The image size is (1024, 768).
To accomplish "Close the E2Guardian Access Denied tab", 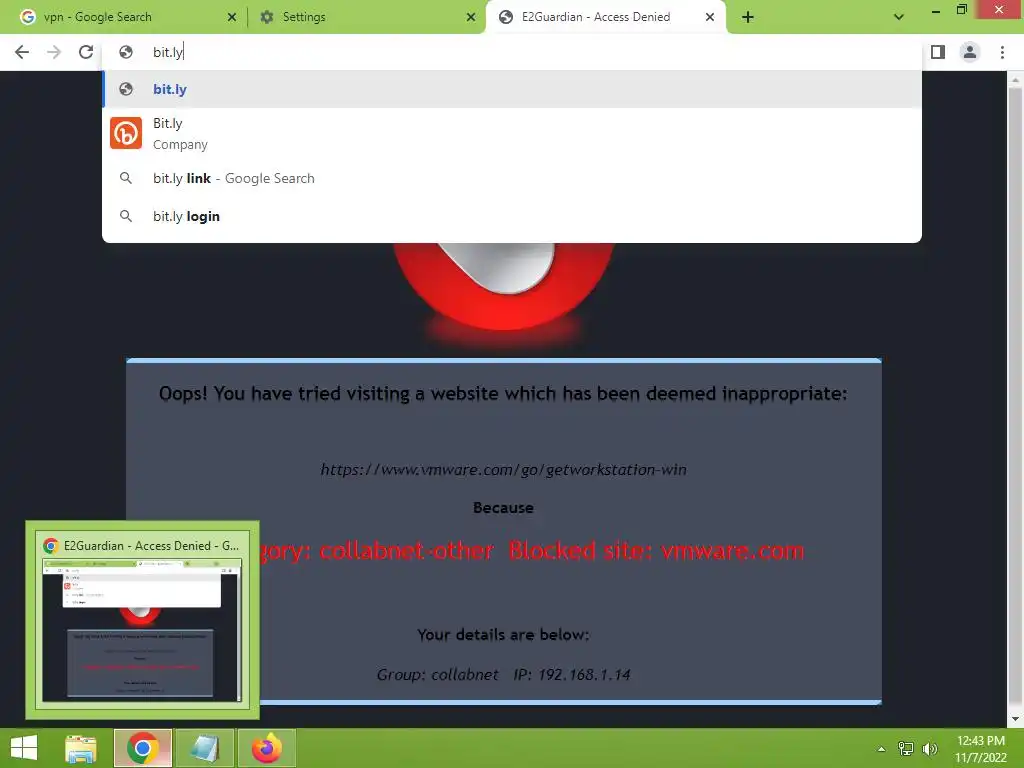I will (710, 17).
